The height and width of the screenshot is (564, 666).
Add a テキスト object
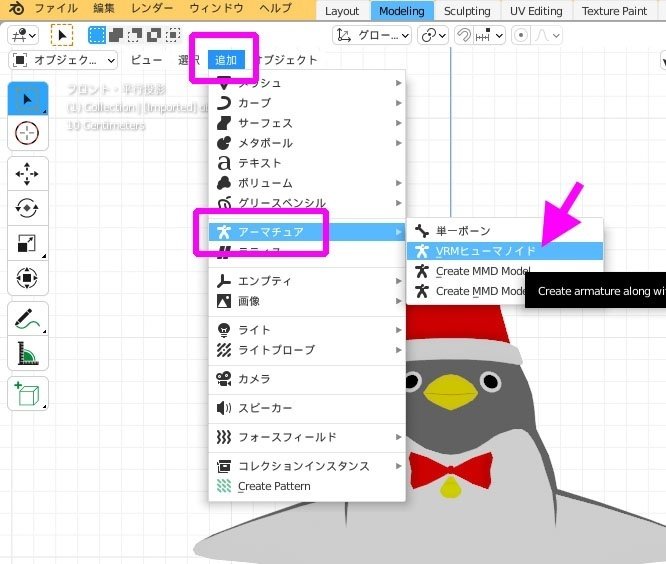pos(307,163)
